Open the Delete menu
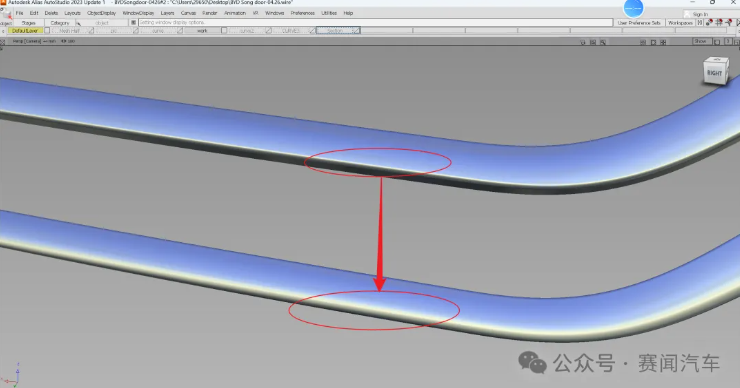The height and width of the screenshot is (388, 740). (x=51, y=13)
